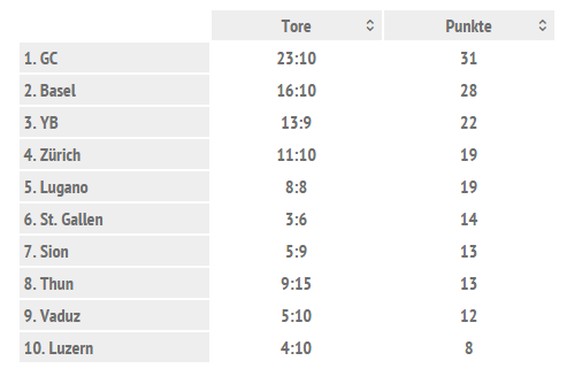Select the 7. Sion team row
The image size is (582, 376).
(x=114, y=251)
